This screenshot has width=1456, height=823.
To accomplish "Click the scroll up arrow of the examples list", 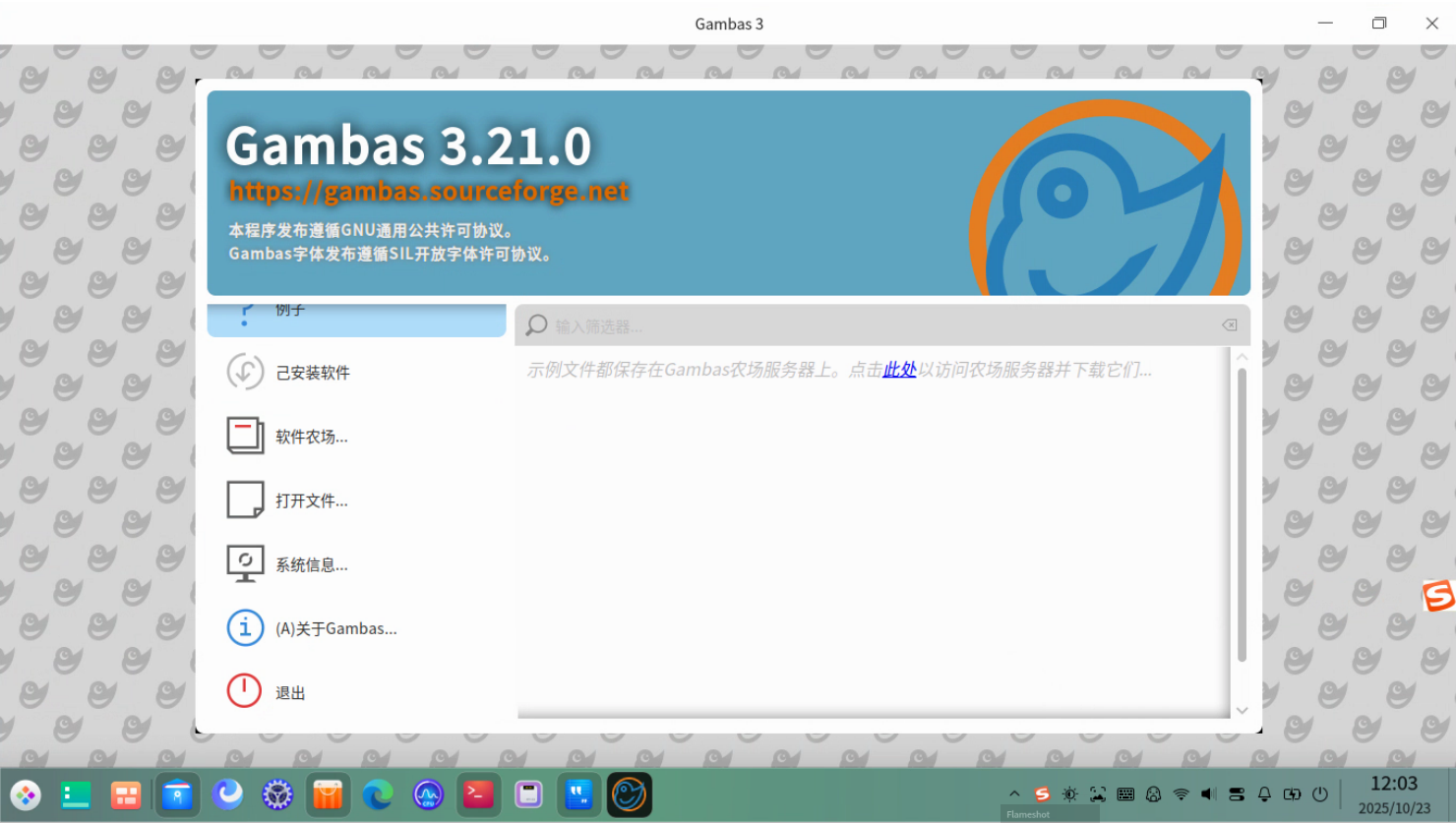I will pos(1242,357).
